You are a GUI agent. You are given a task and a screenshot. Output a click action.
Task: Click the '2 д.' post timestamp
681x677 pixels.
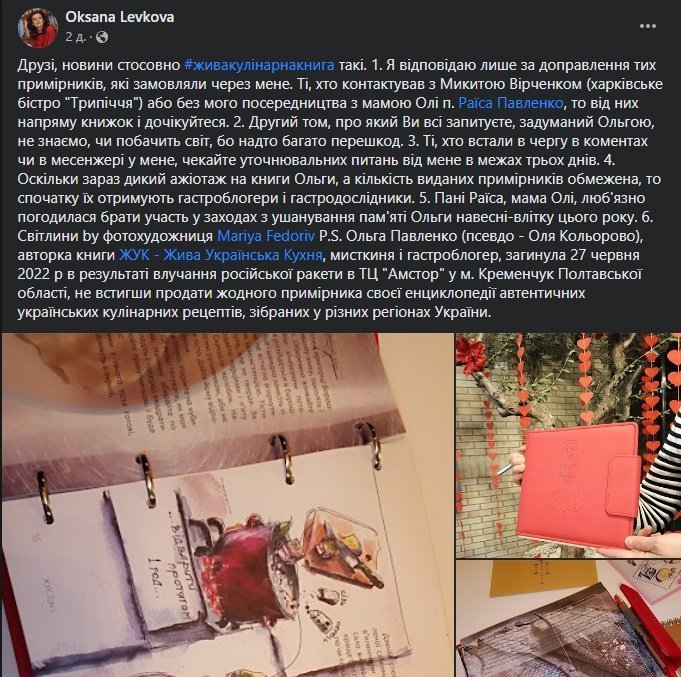pos(75,37)
